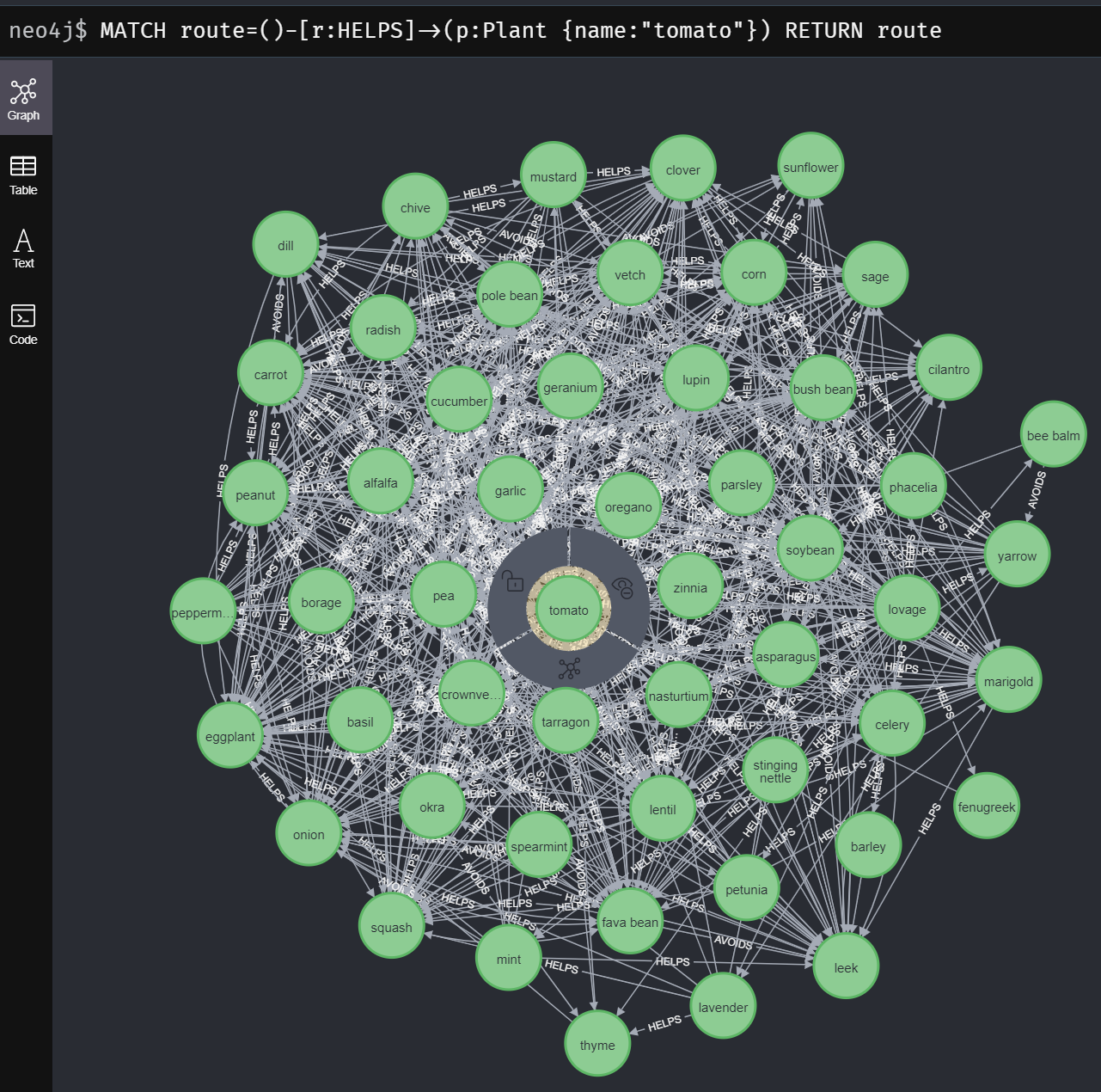Expand tomato's relationships via radial menu icon
The width and height of the screenshot is (1101, 1092).
click(x=569, y=668)
